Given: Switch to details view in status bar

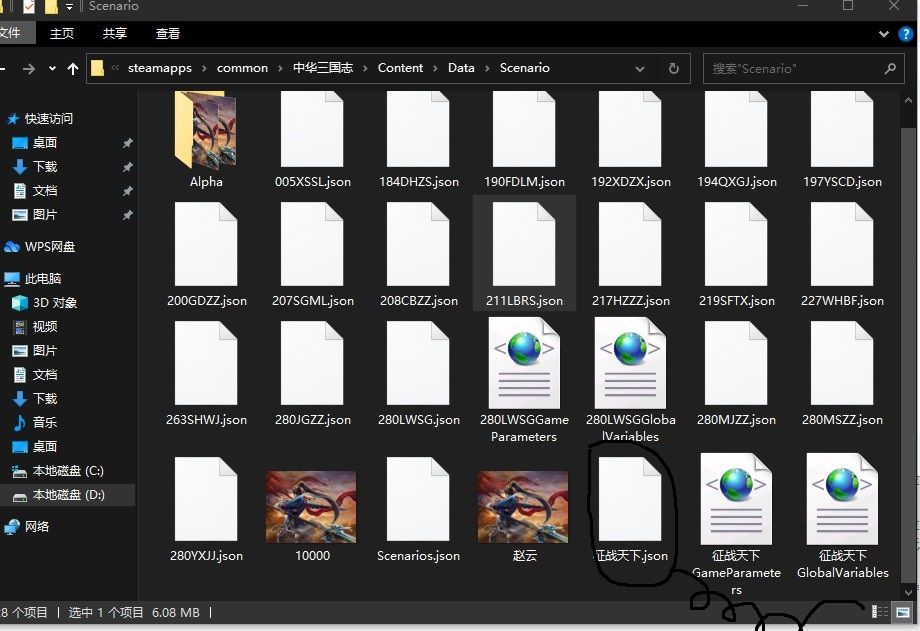Looking at the screenshot, I should coord(879,612).
